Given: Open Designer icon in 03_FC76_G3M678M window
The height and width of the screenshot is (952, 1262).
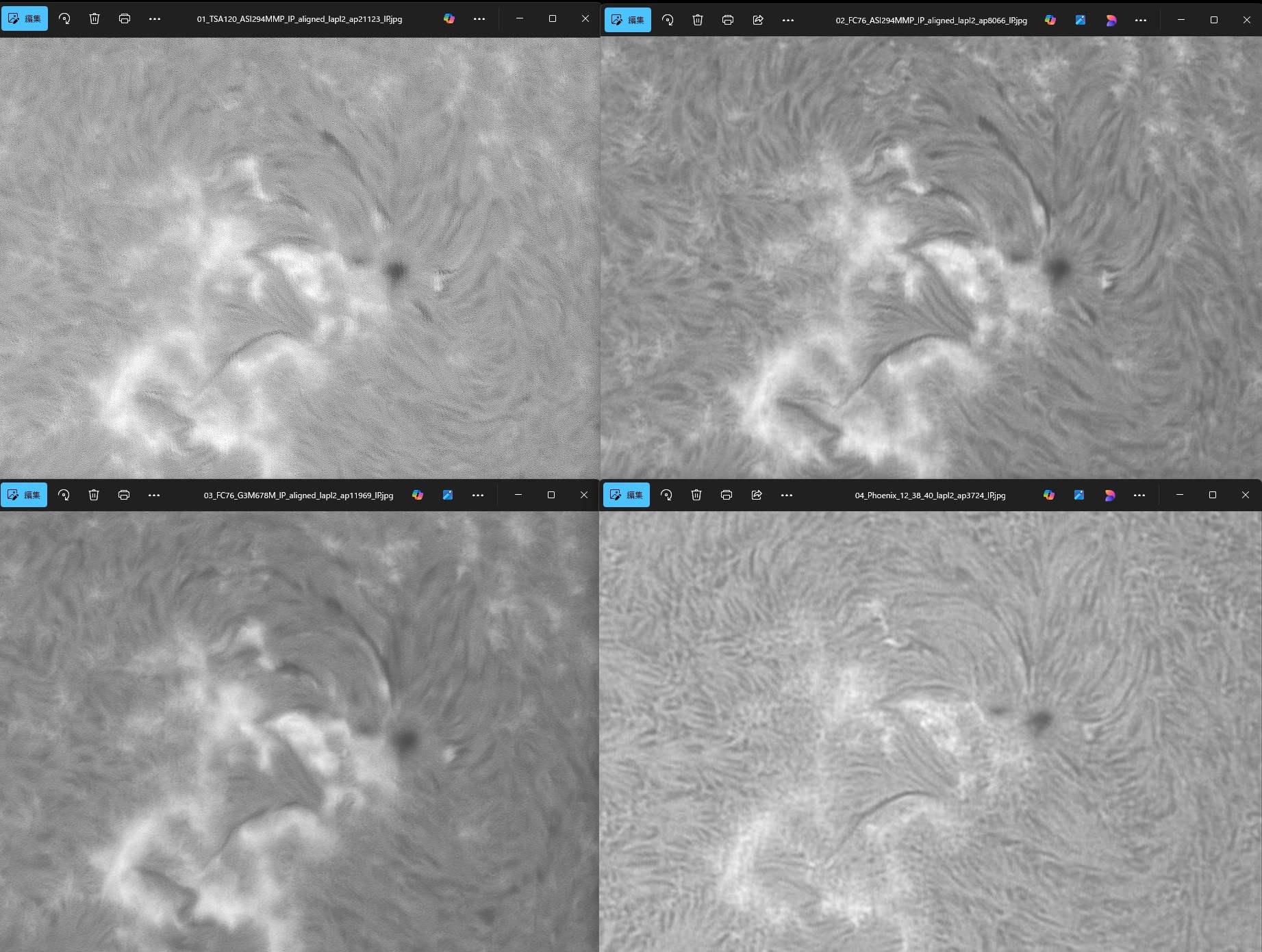Looking at the screenshot, I should click(448, 495).
